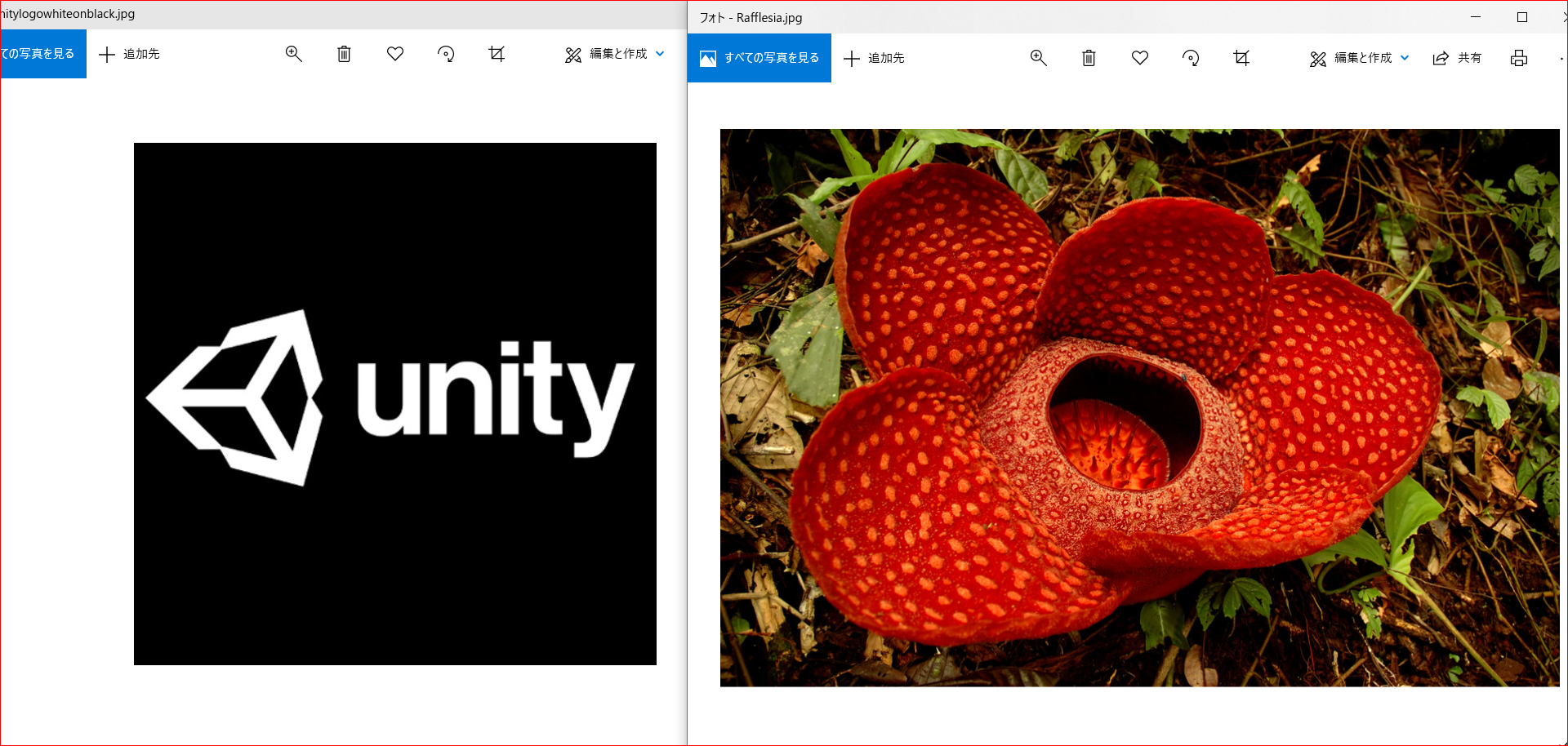Viewport: 1568px width, 746px height.
Task: Go to all photos from Unity logo window
Action: point(43,54)
